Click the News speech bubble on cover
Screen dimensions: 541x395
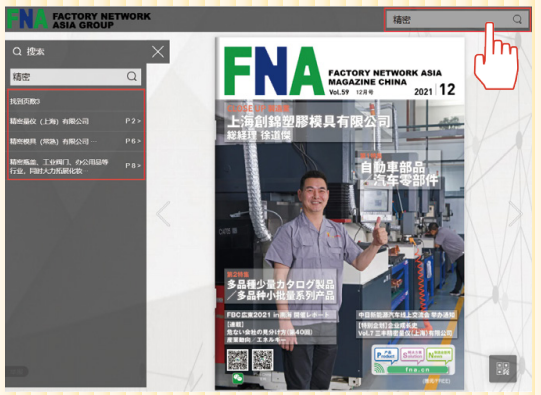[x=439, y=355]
